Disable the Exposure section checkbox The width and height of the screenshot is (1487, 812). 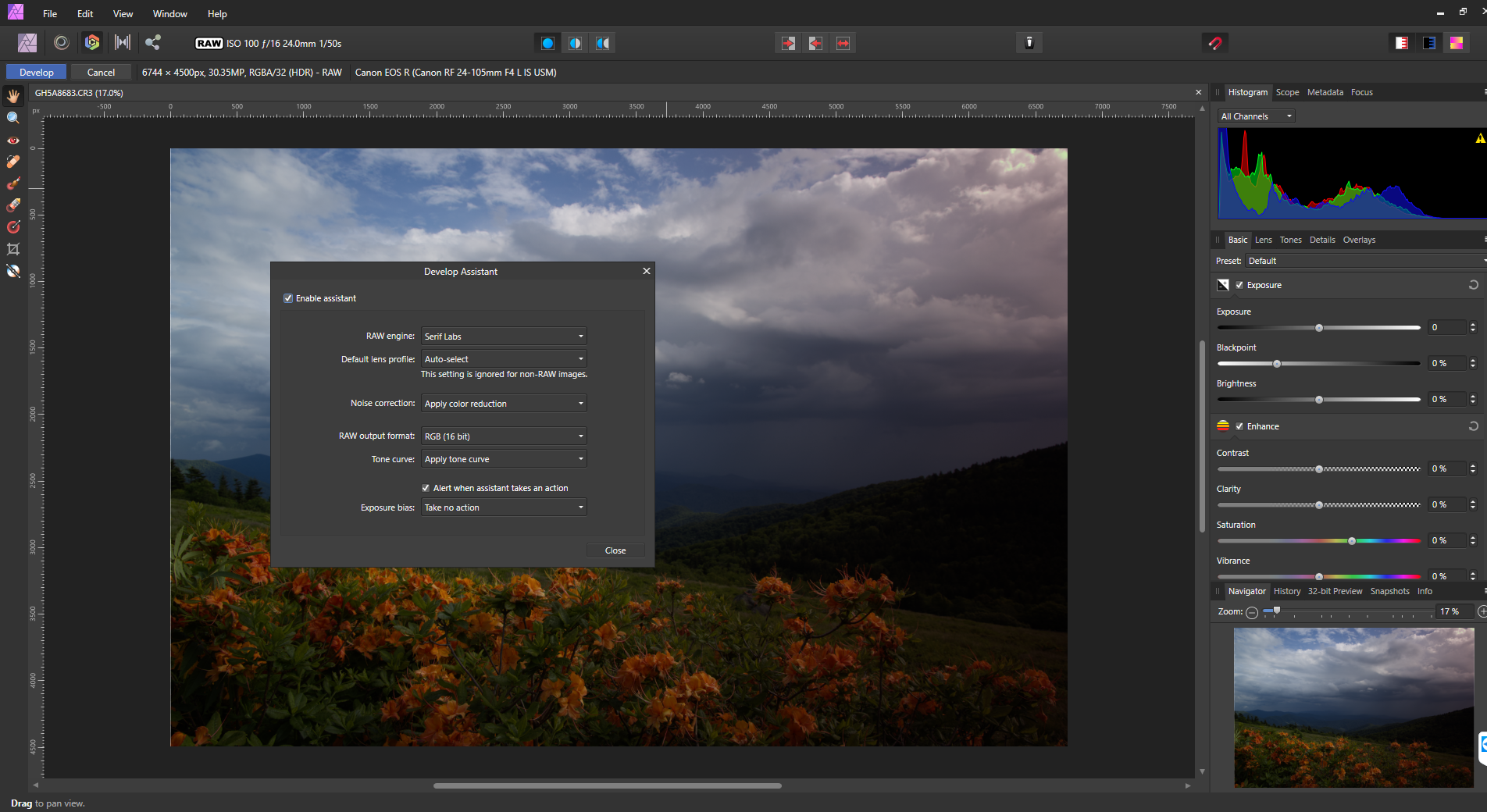pyautogui.click(x=1239, y=285)
